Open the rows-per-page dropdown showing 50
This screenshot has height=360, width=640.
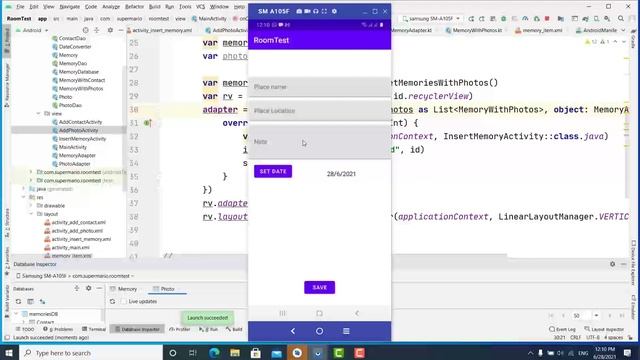click(x=586, y=316)
